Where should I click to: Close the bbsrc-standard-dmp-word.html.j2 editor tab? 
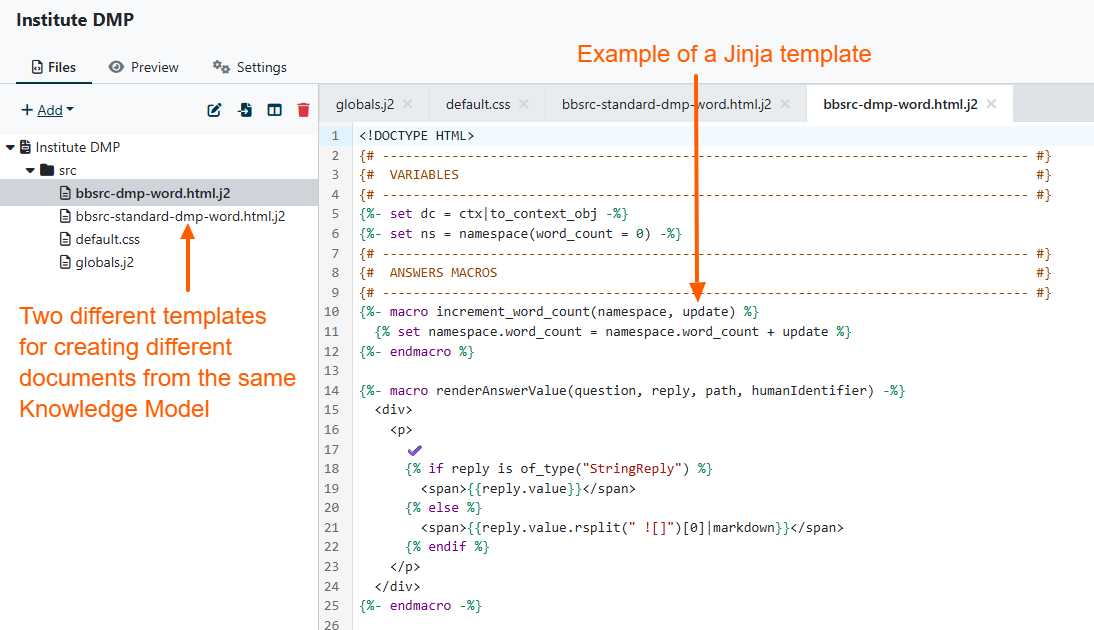click(x=786, y=104)
